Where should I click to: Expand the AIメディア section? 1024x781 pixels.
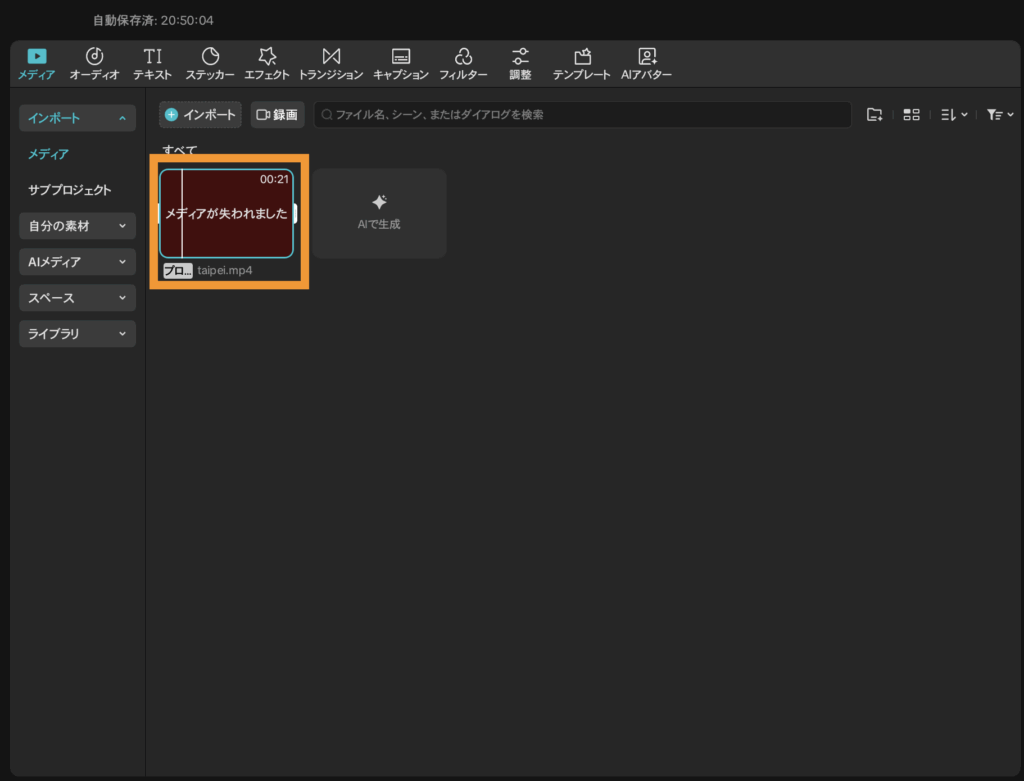(x=77, y=262)
